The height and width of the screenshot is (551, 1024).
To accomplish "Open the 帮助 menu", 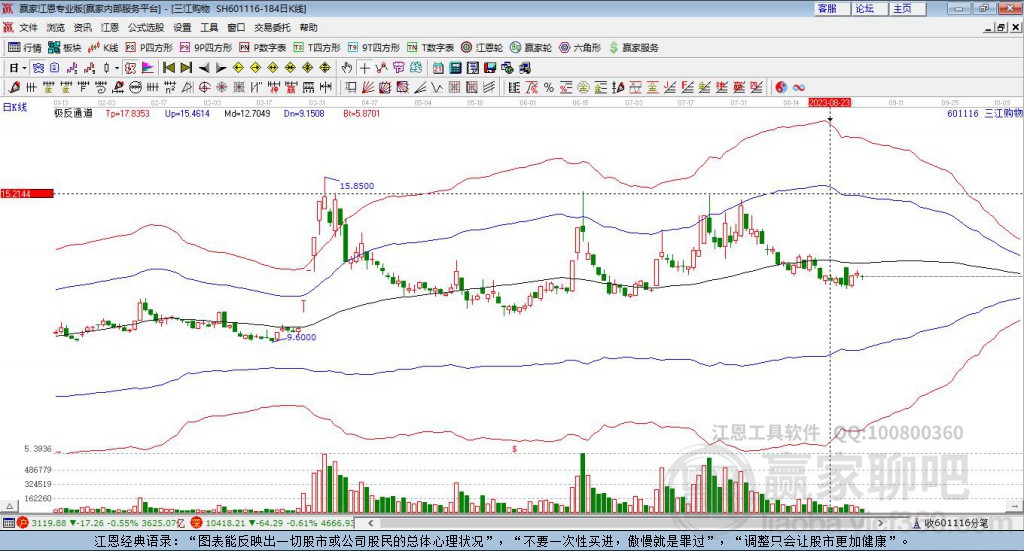I will (x=308, y=27).
